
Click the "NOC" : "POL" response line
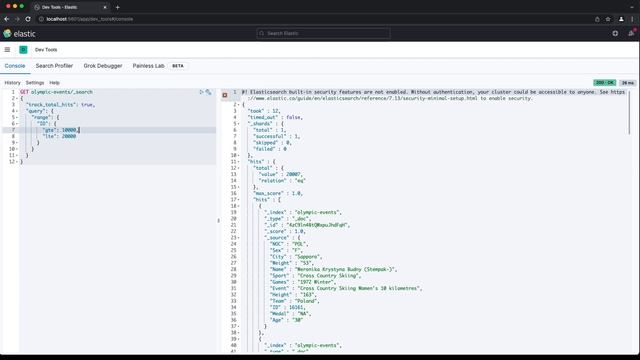(x=289, y=244)
